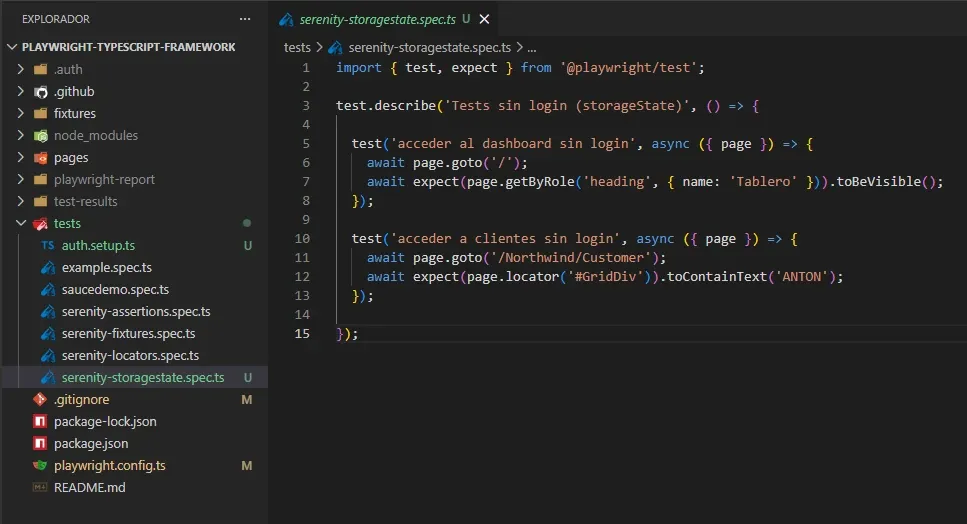This screenshot has width=967, height=524.
Task: Click Playwright icon beside saucedemo.spec.ts
Action: tap(48, 290)
